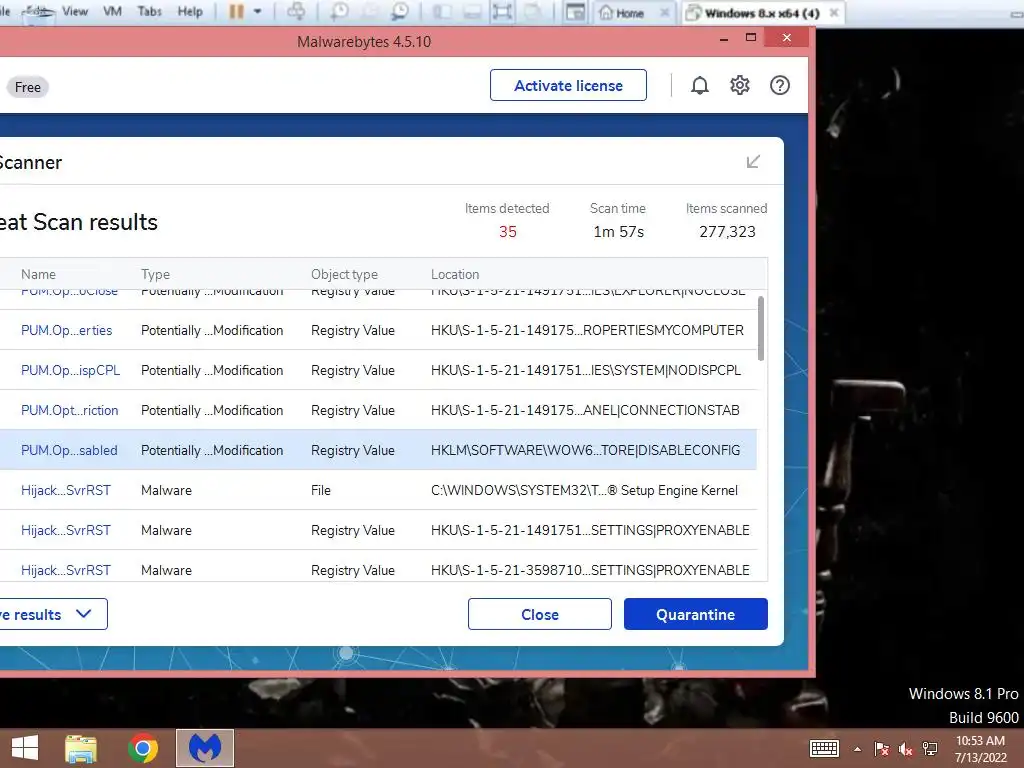This screenshot has width=1024, height=768.
Task: Click the Items detected count 35
Action: pyautogui.click(x=507, y=232)
